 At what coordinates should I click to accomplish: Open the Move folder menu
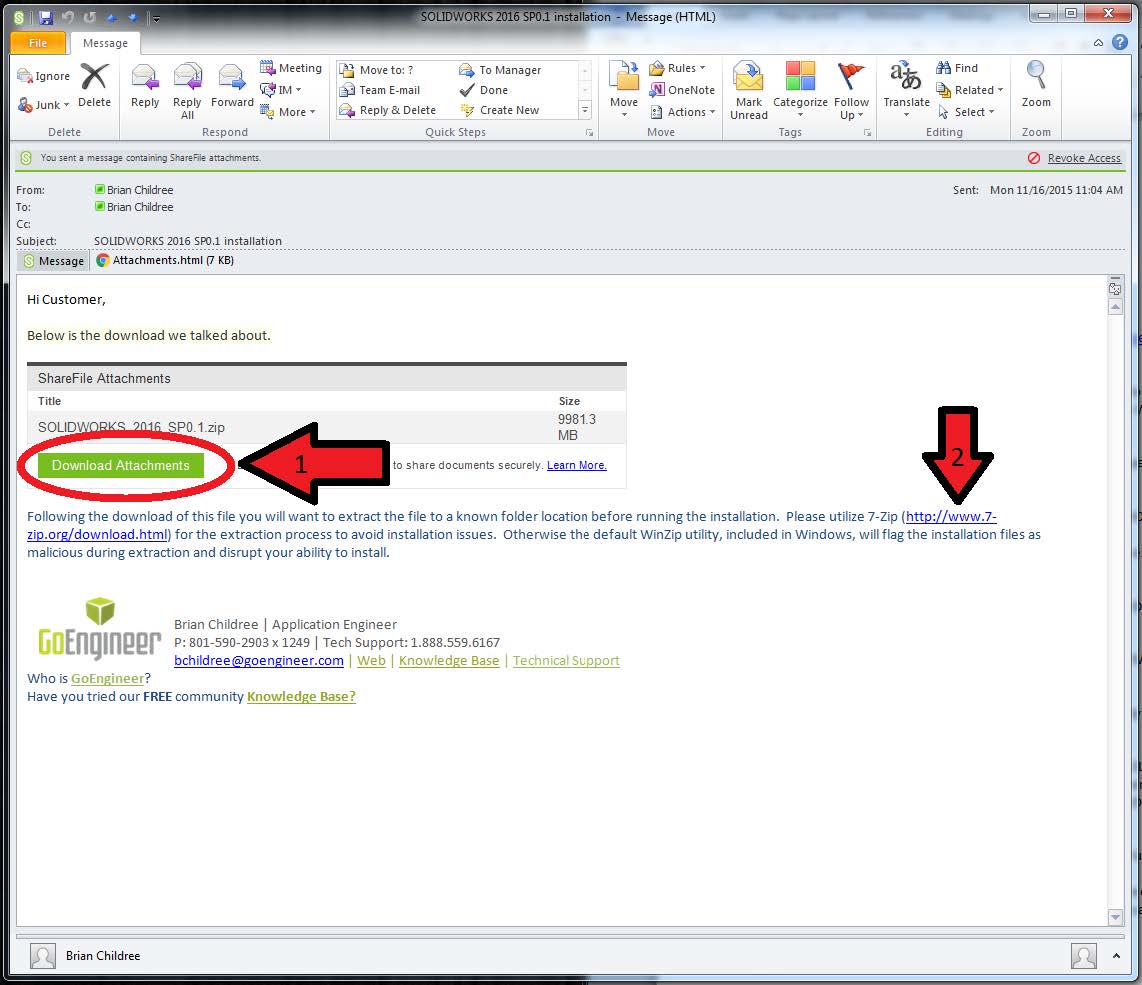click(624, 90)
